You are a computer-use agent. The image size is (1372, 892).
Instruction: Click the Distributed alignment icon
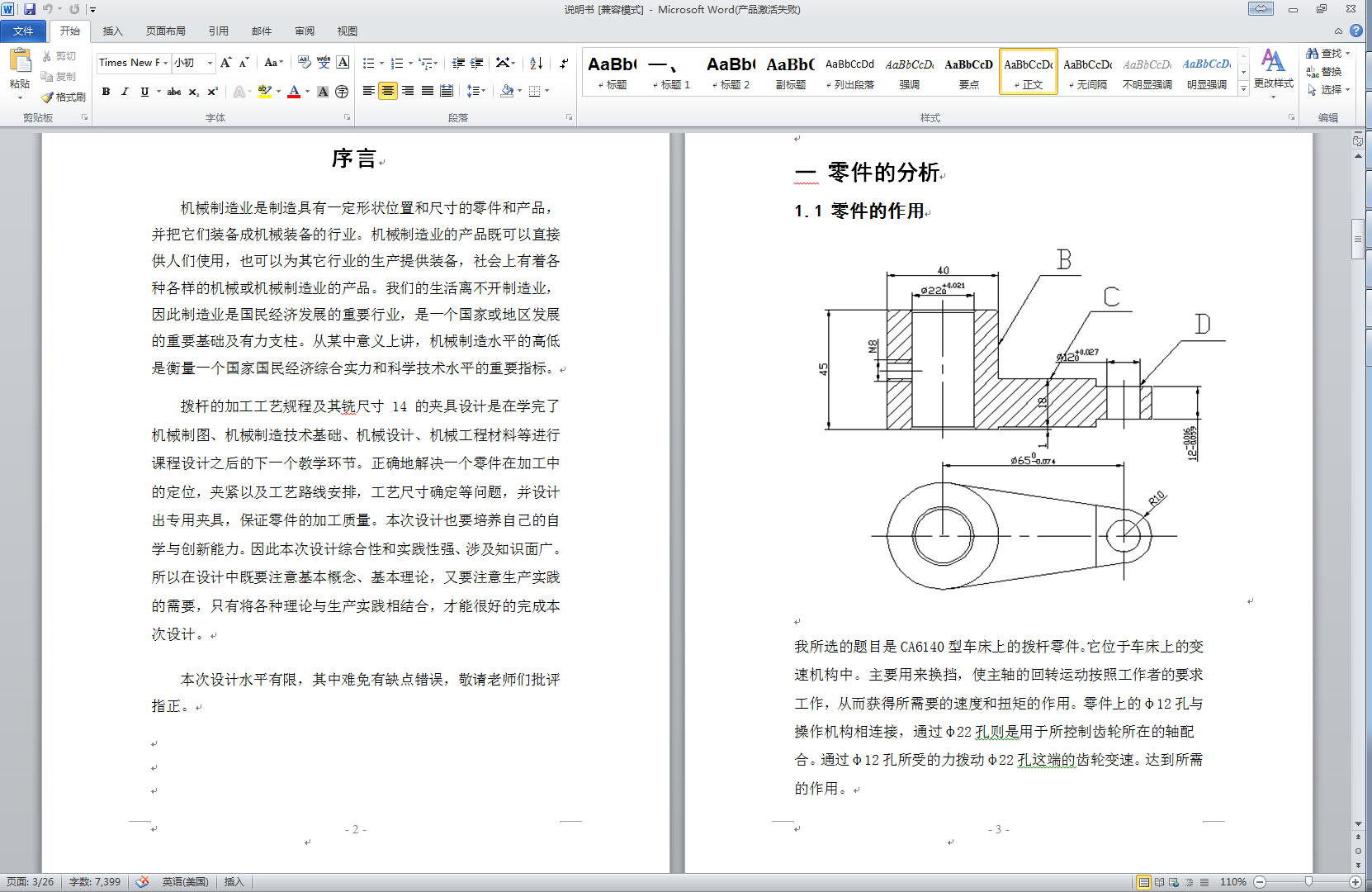(447, 91)
